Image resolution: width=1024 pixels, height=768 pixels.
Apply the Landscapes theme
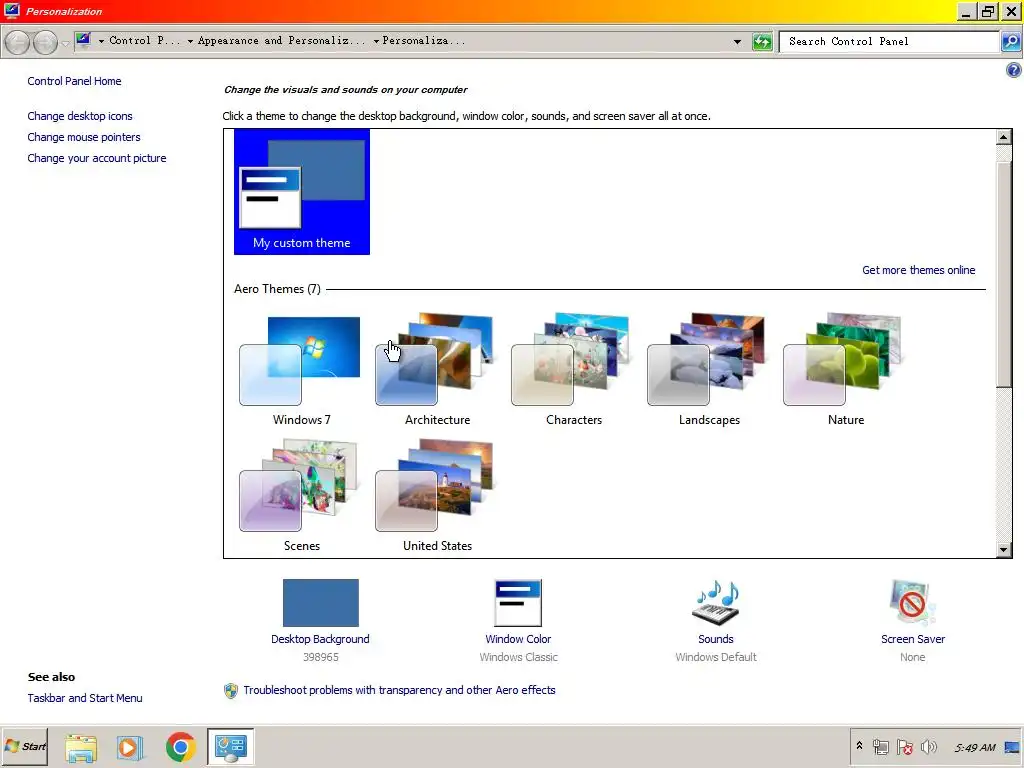[x=709, y=370]
